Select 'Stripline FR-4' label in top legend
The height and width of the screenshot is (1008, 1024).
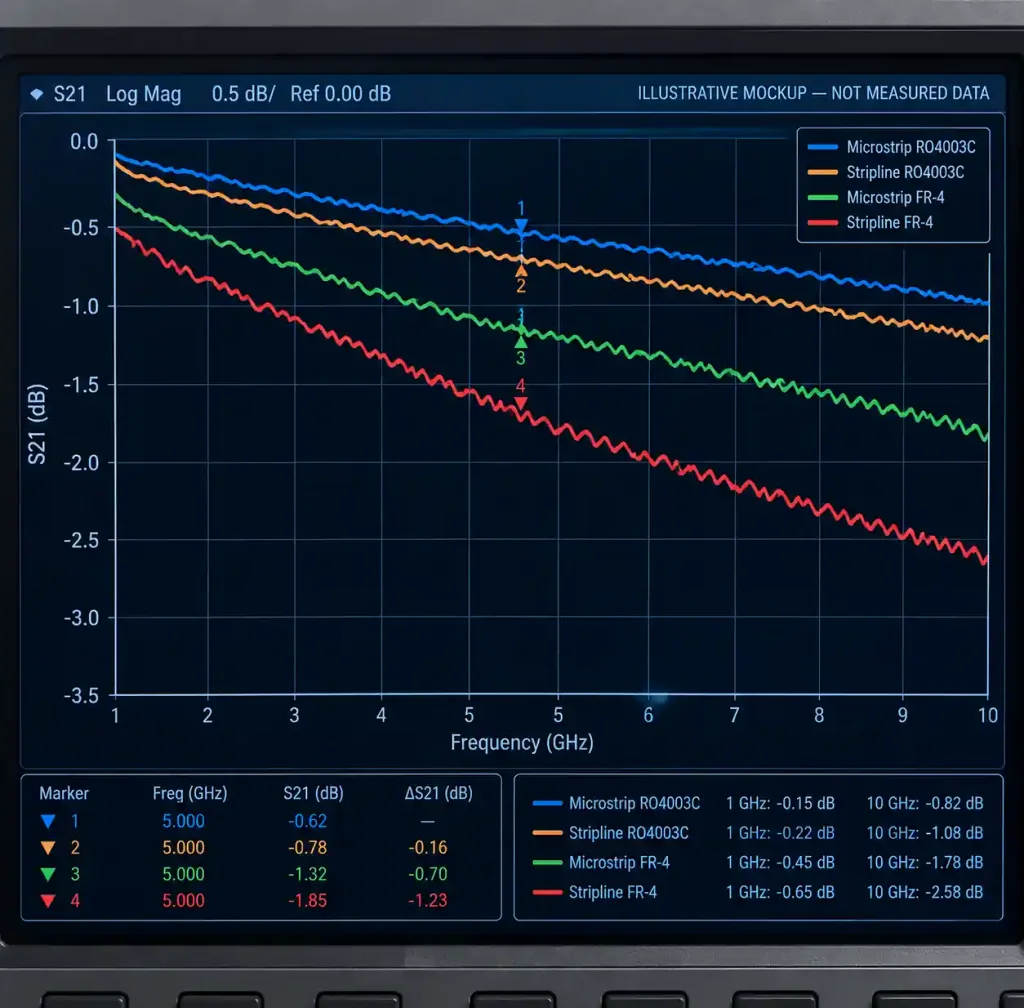(889, 223)
